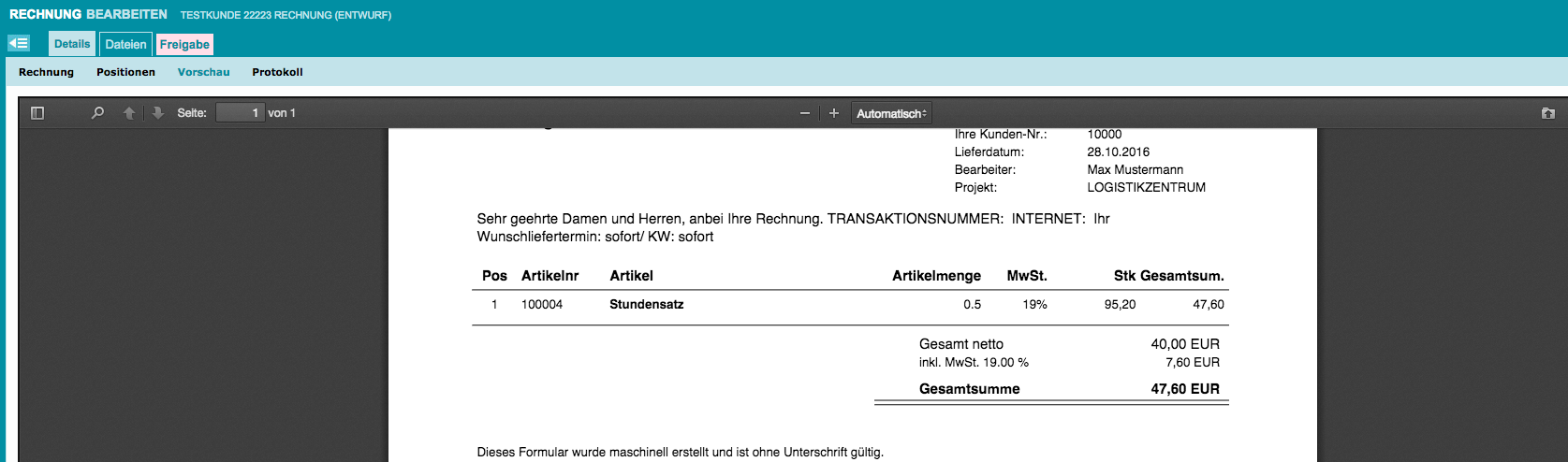Viewport: 1568px width, 462px height.
Task: Click the Stundensatz article in the invoice
Action: 646,305
